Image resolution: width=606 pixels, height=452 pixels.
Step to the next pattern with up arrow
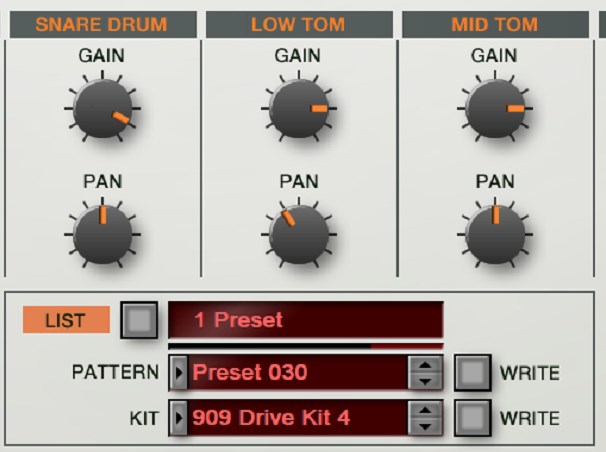coord(426,366)
